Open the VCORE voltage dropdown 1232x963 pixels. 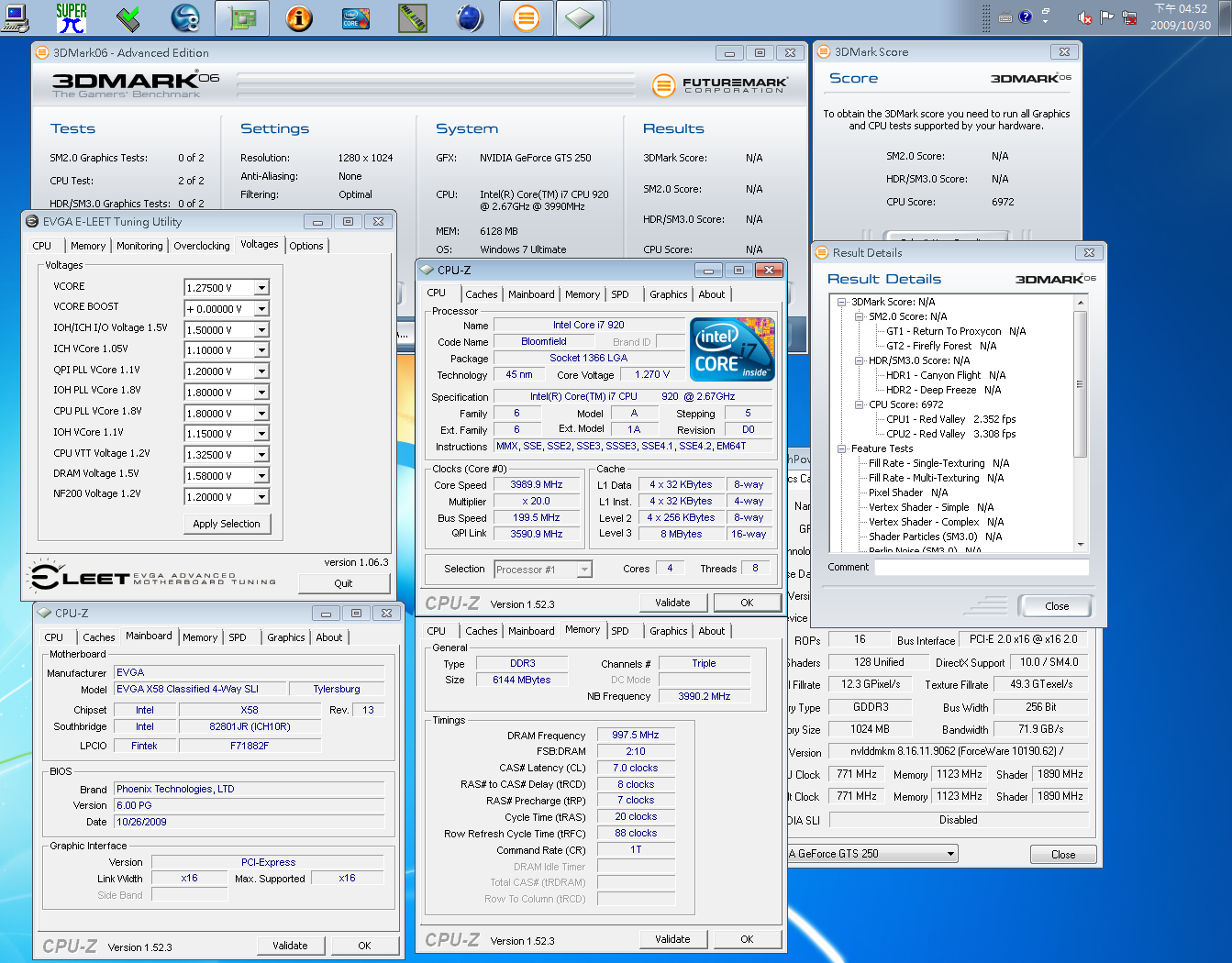click(x=261, y=288)
